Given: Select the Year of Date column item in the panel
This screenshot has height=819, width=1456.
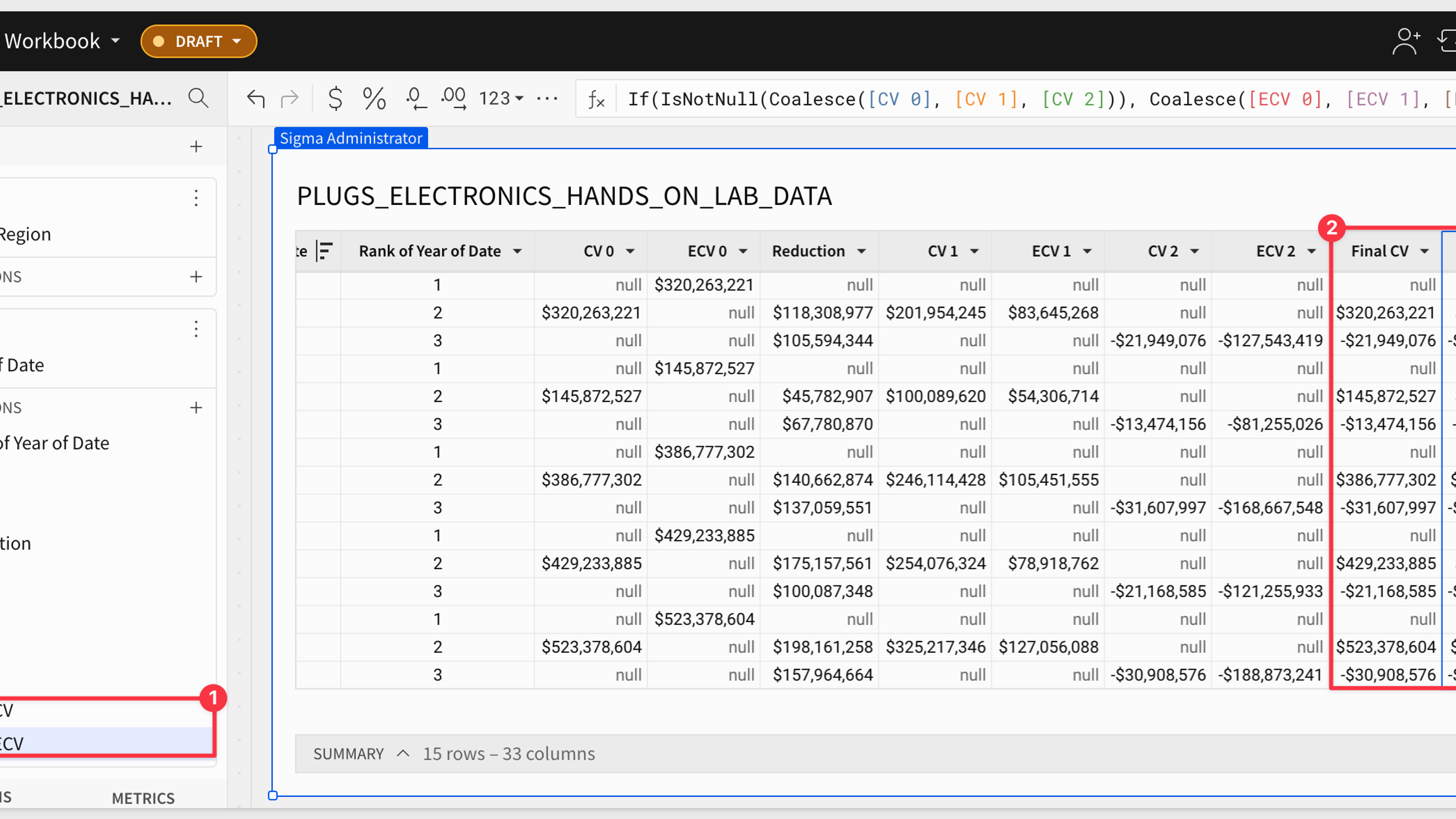Looking at the screenshot, I should pos(54,443).
